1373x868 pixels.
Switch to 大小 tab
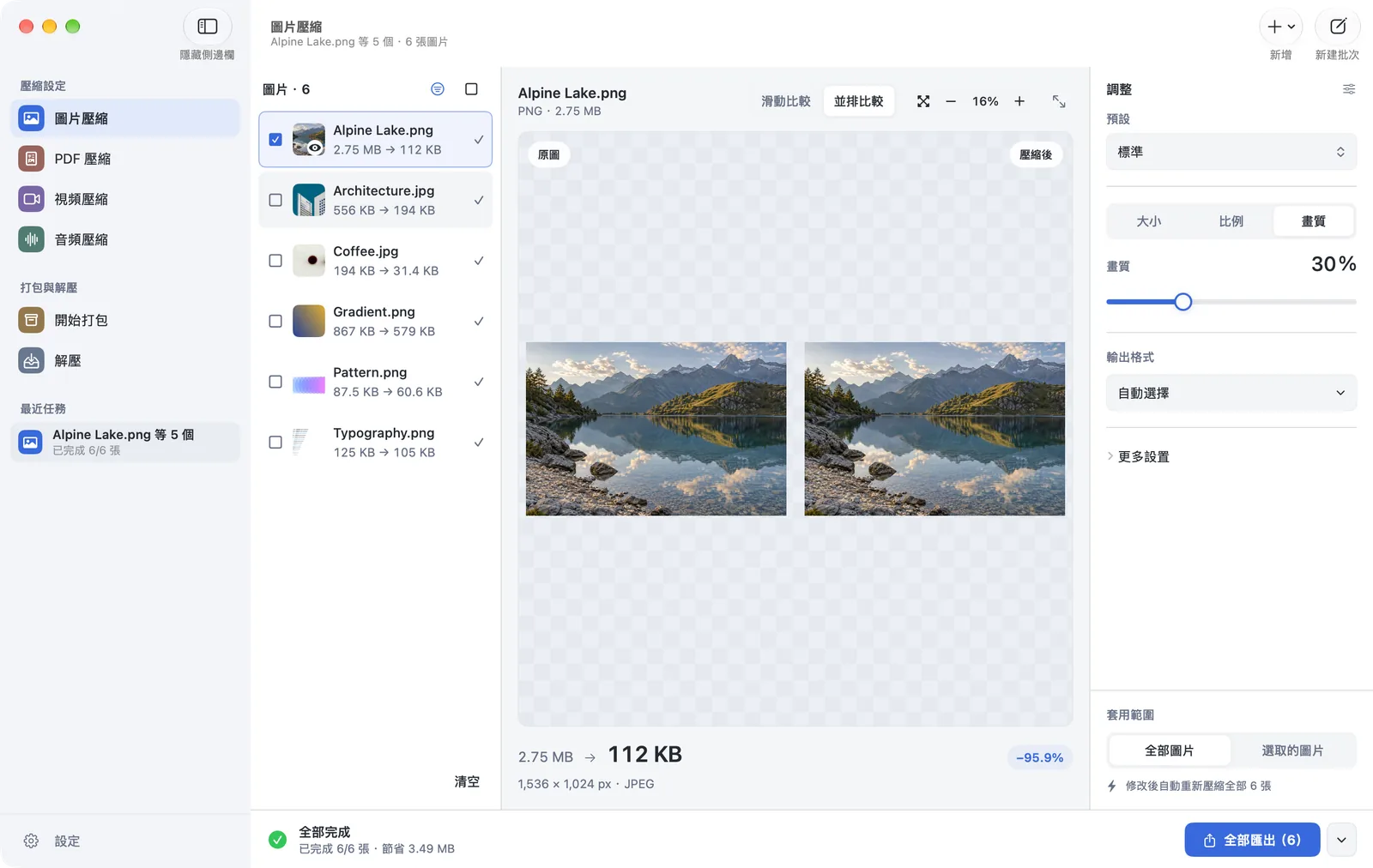[x=1148, y=221]
